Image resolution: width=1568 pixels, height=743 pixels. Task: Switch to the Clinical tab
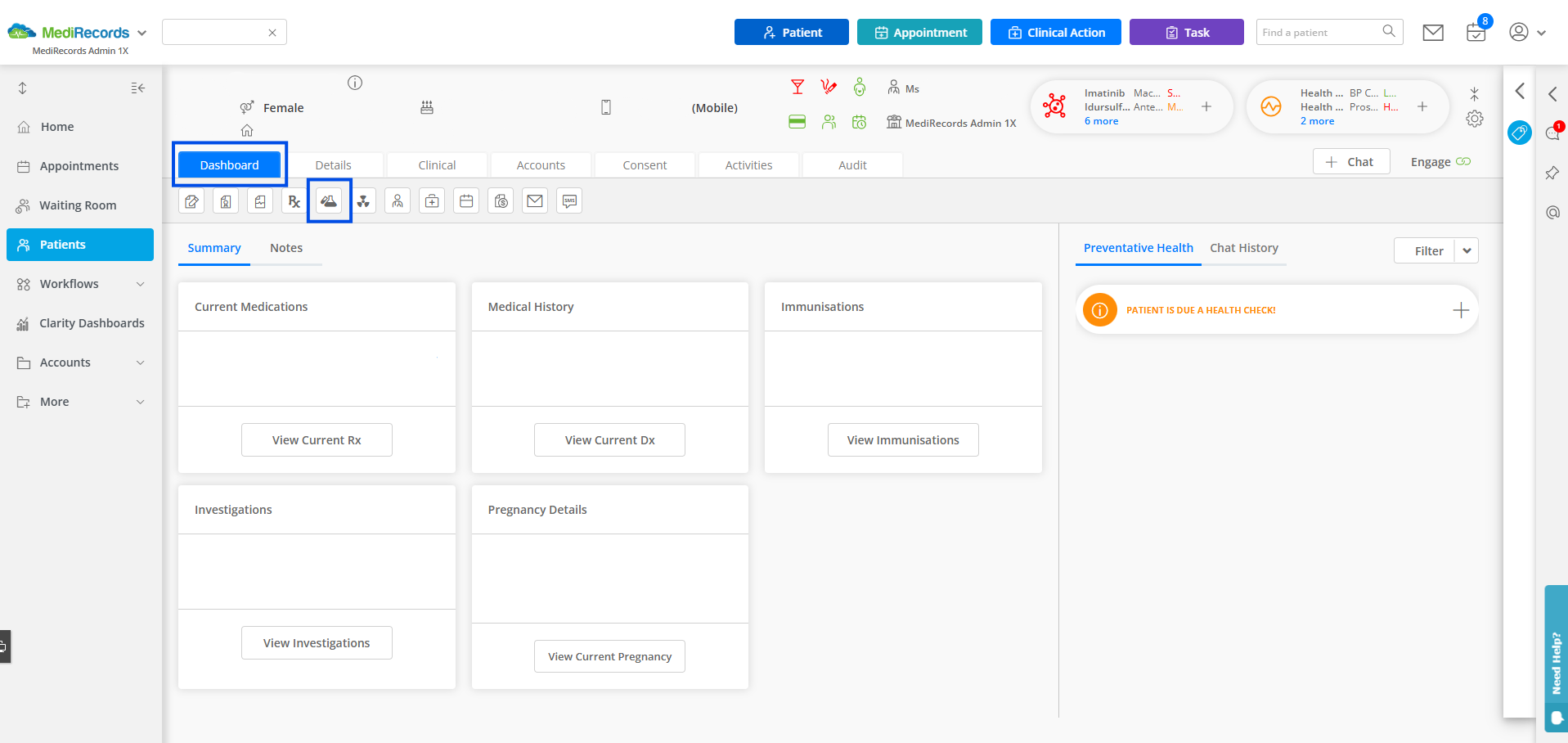437,165
